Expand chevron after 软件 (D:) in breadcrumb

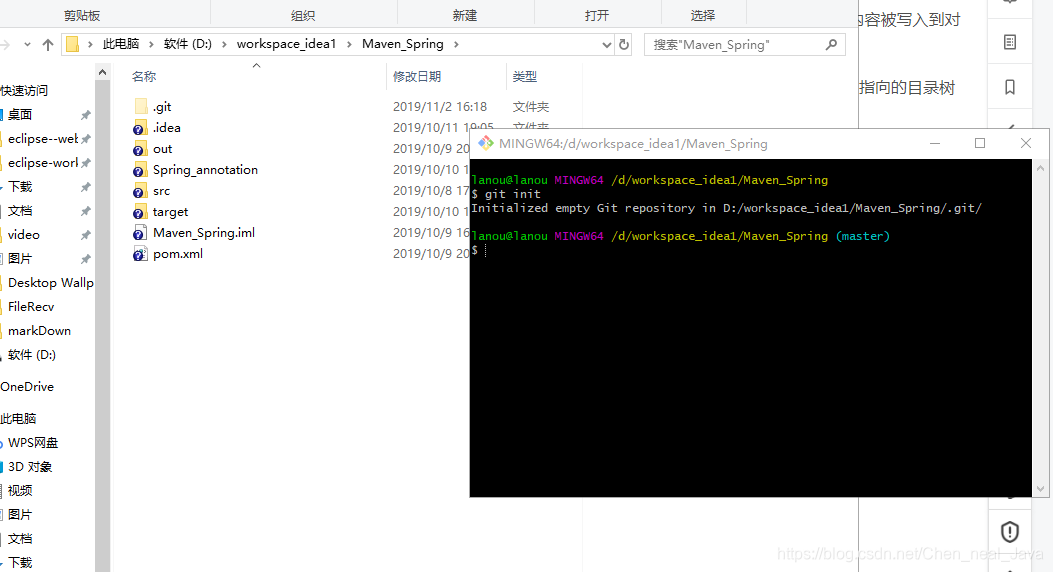[224, 44]
